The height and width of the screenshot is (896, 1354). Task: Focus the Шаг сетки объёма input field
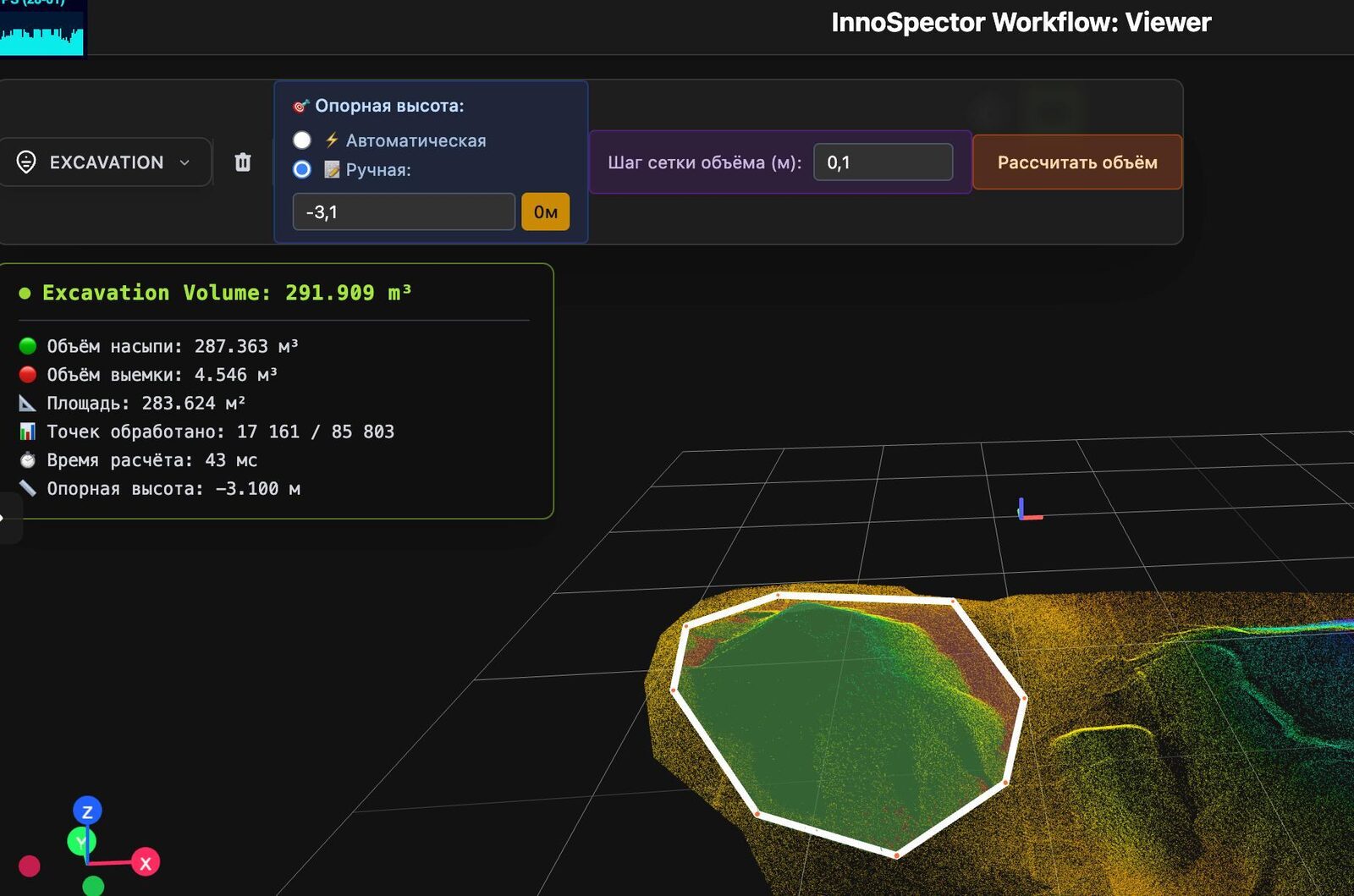click(883, 162)
